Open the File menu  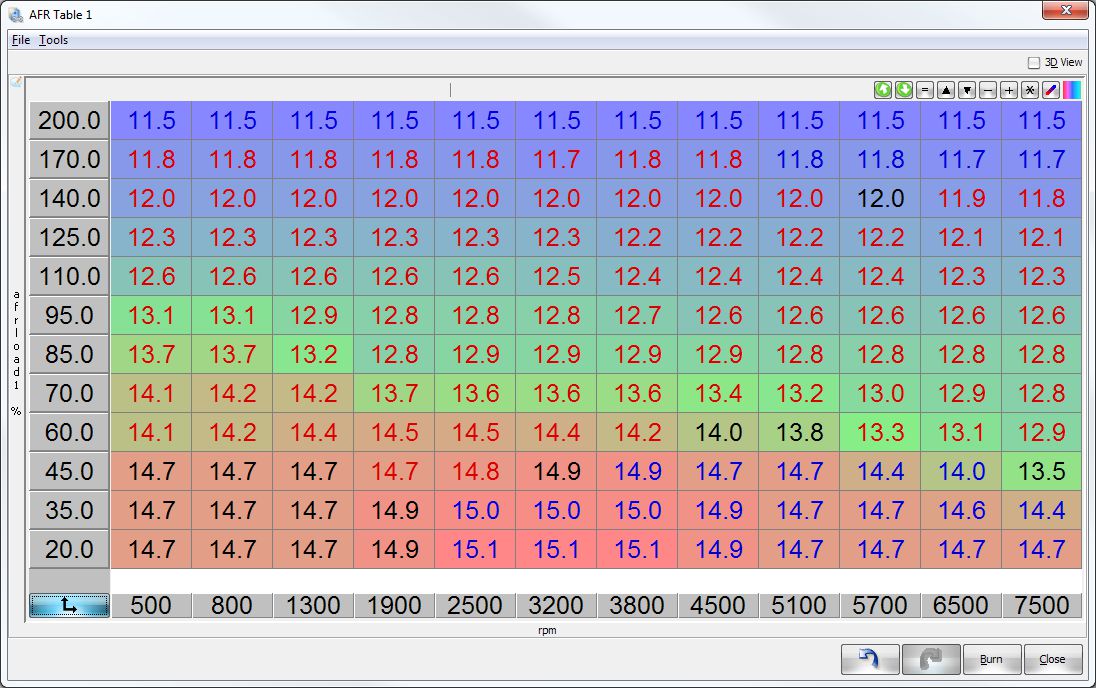[21, 40]
